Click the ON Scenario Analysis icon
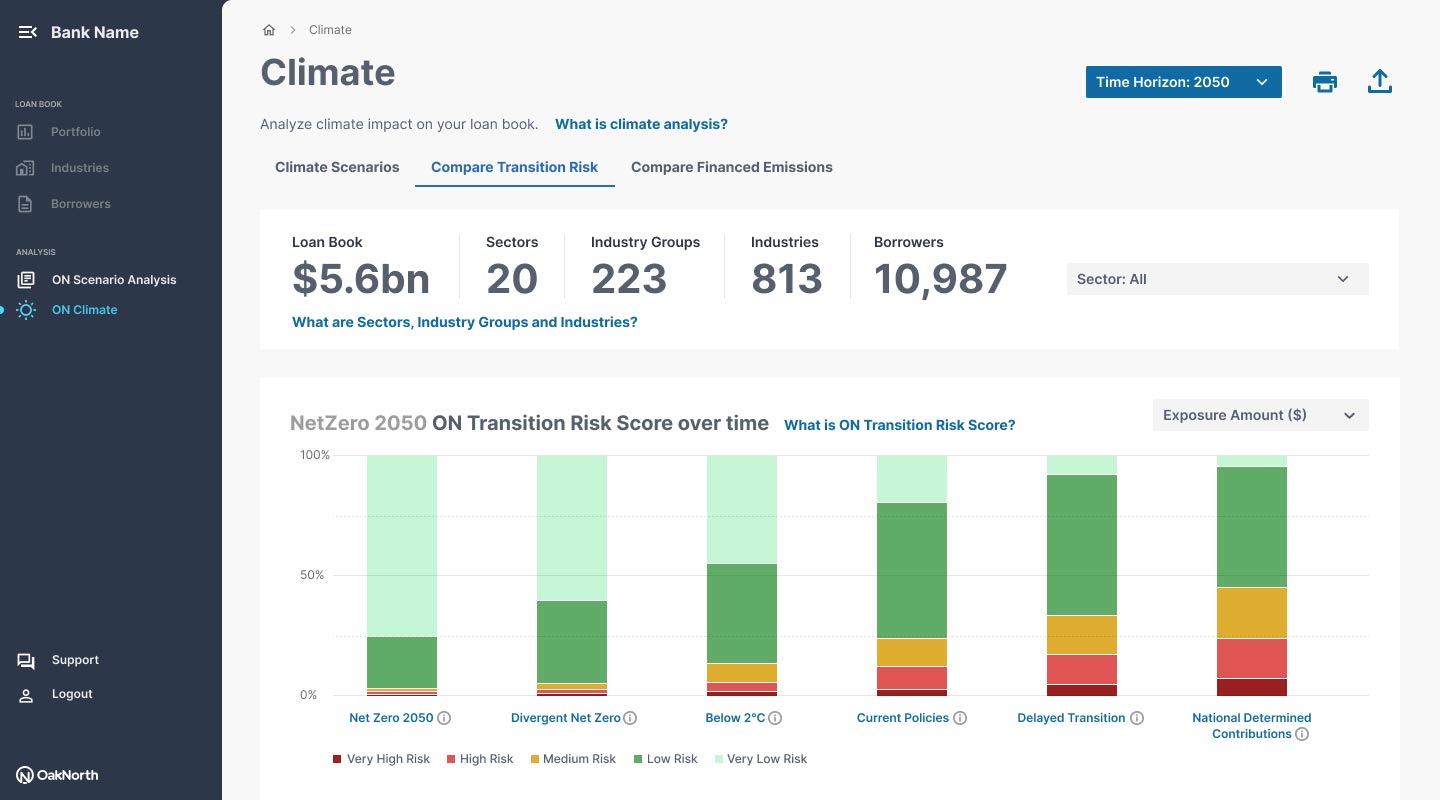Viewport: 1440px width, 800px height. click(x=26, y=280)
